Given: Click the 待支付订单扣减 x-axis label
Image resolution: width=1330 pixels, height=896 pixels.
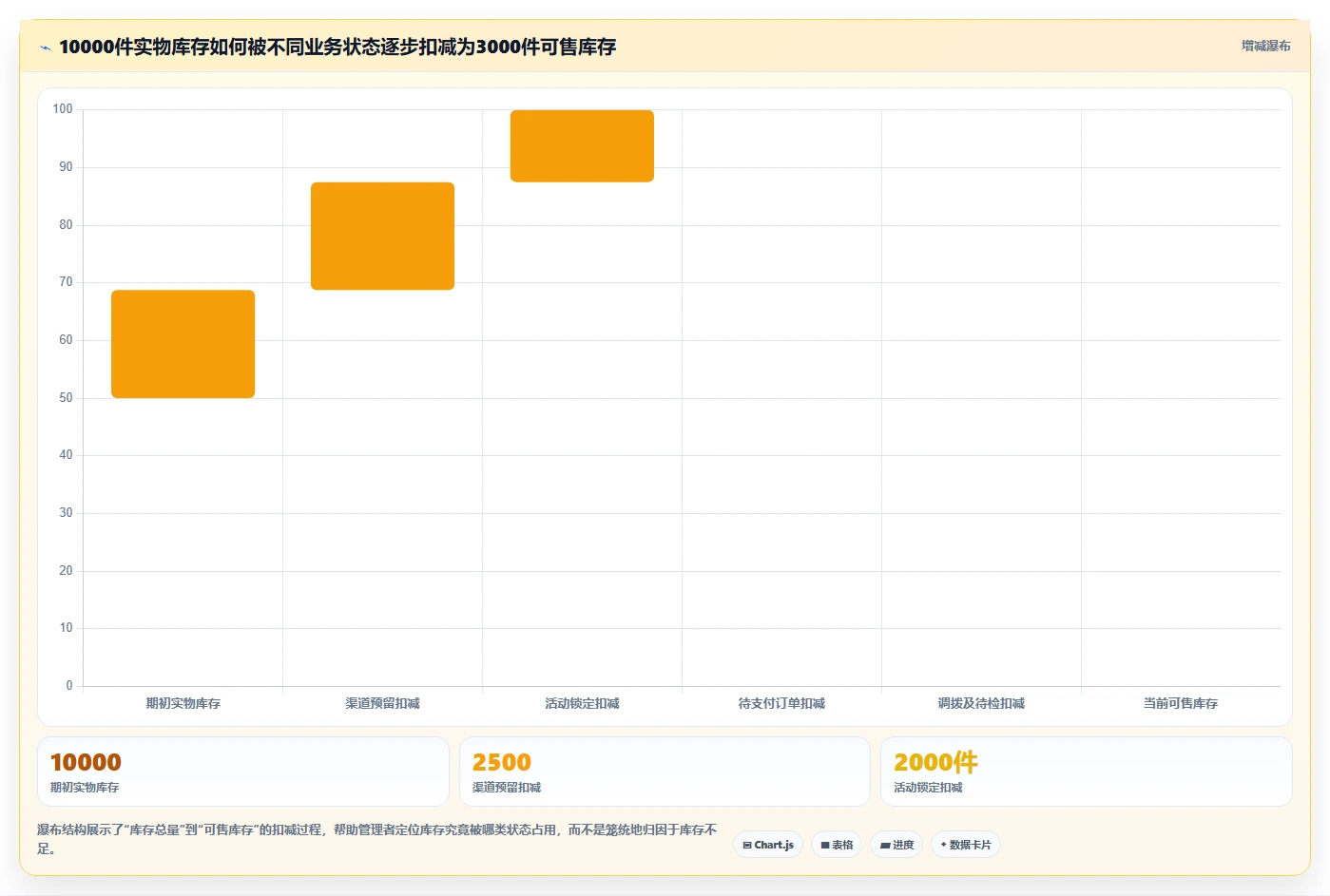Looking at the screenshot, I should pos(782,703).
